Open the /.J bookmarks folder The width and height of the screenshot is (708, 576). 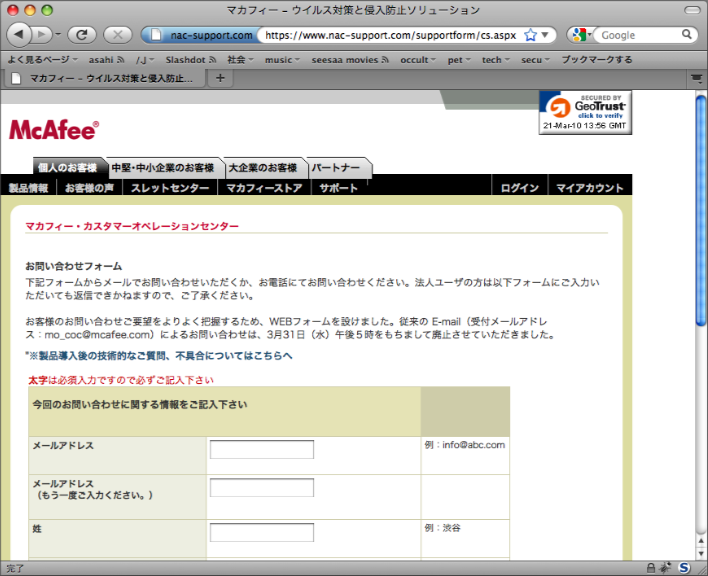coord(145,60)
